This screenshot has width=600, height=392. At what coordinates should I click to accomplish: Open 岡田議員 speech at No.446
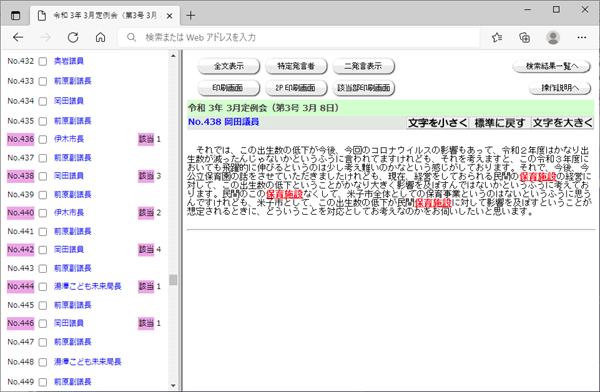click(68, 323)
